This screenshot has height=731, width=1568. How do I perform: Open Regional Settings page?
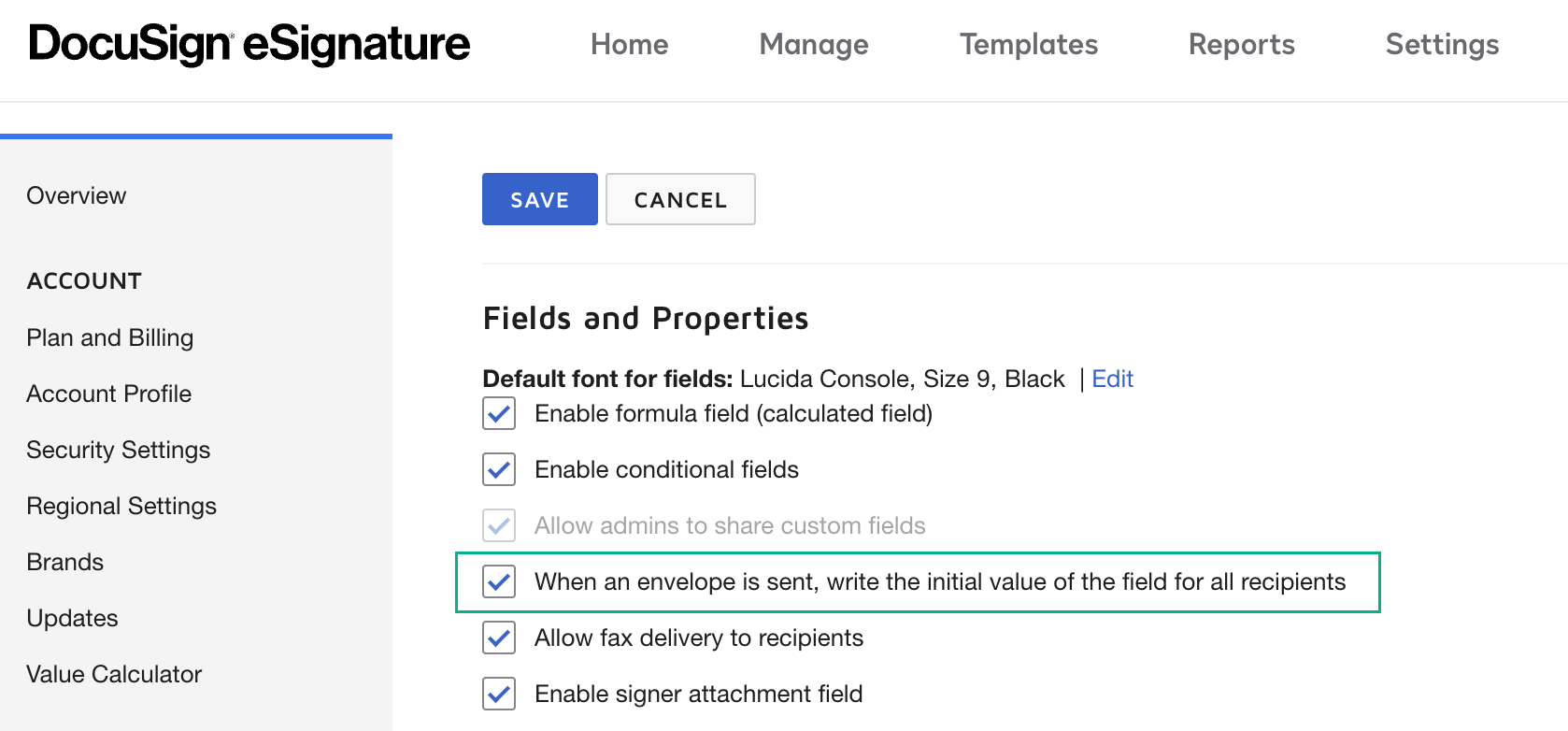pos(121,506)
